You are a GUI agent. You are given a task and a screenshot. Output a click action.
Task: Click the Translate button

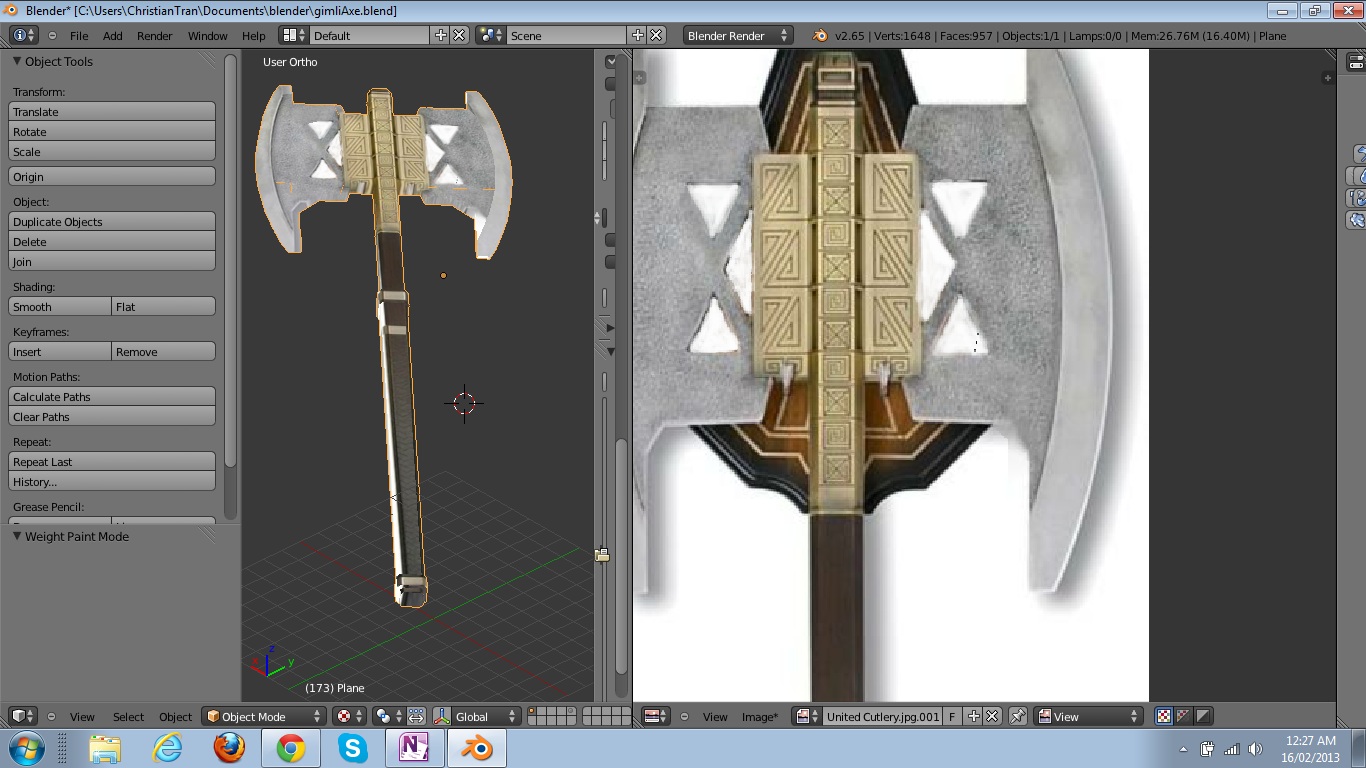tap(112, 112)
